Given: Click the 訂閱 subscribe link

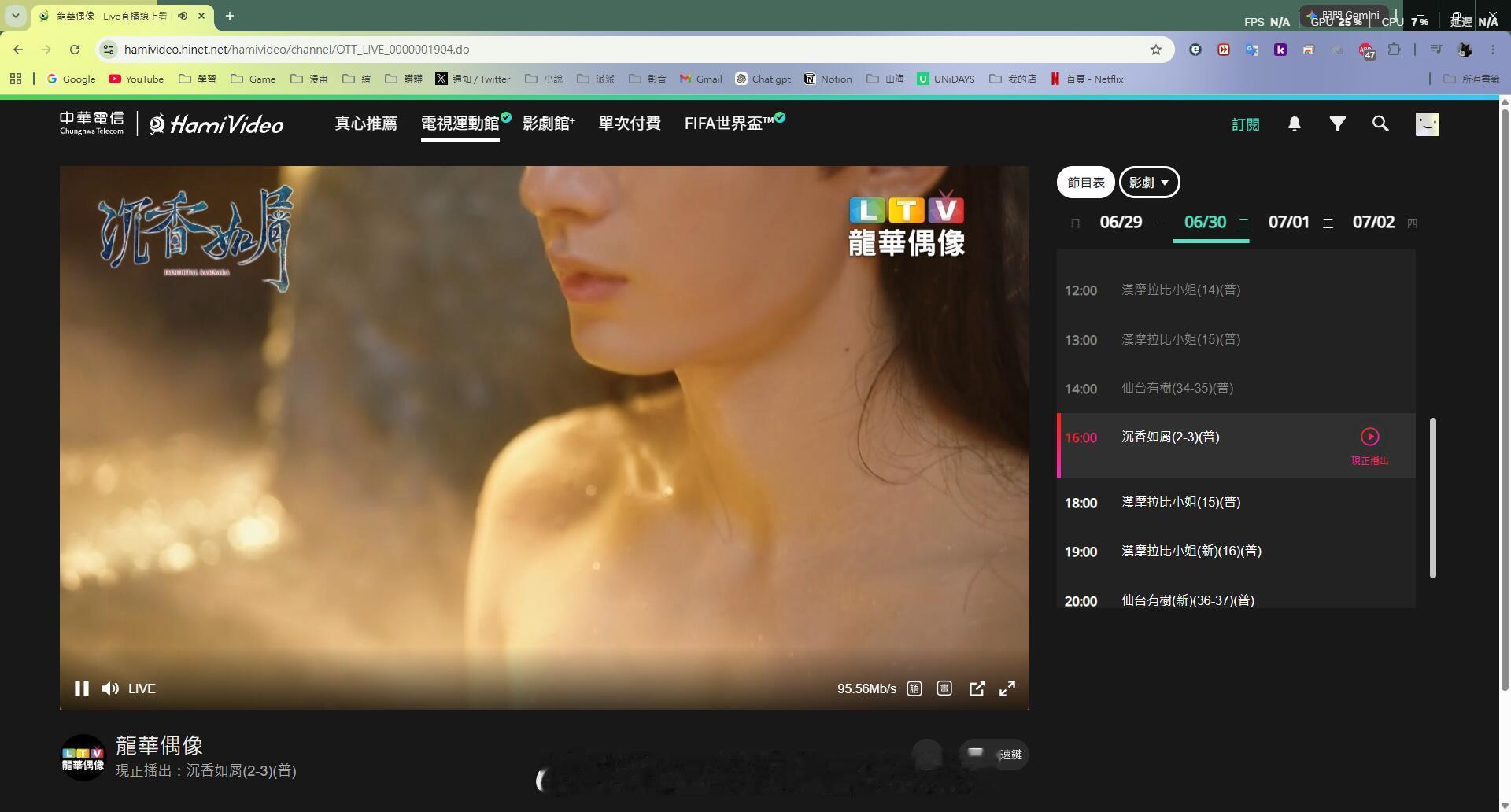Looking at the screenshot, I should [x=1245, y=124].
